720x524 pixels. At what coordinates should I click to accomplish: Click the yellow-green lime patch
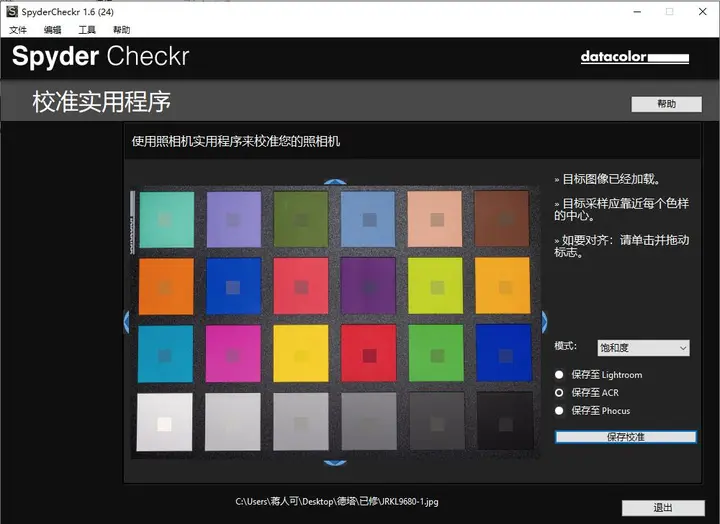[435, 286]
